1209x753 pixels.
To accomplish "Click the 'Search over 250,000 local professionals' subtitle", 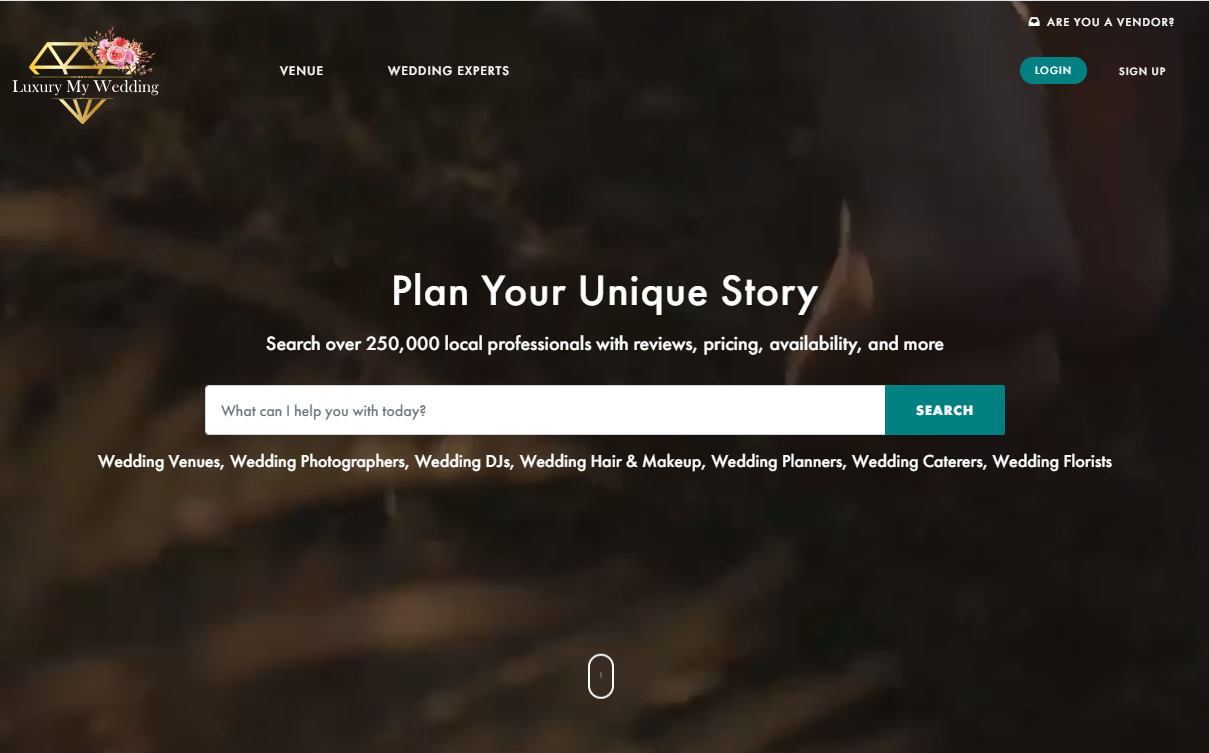I will [x=605, y=344].
